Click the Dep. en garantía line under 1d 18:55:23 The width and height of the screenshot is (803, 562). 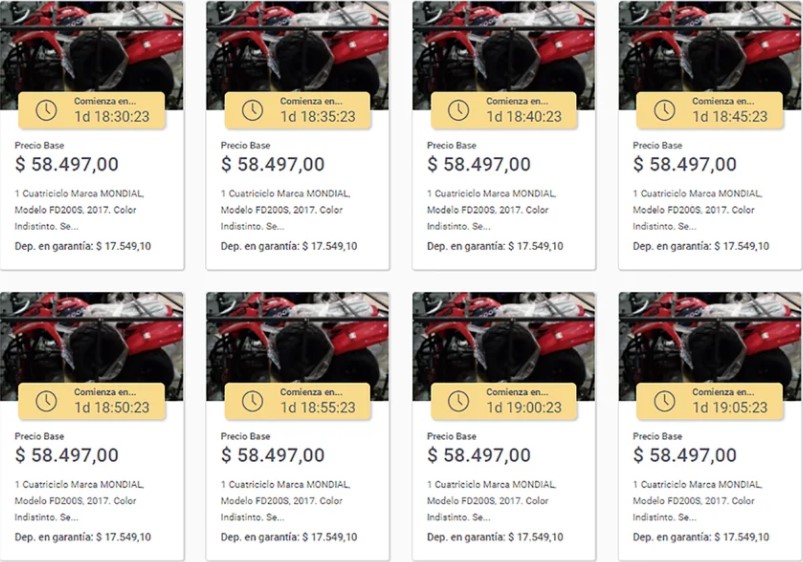click(x=289, y=537)
